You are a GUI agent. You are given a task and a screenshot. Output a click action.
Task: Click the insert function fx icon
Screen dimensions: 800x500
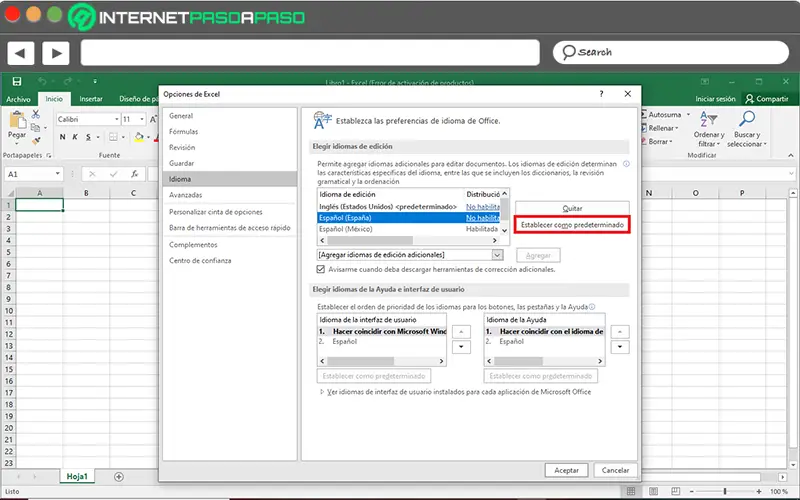coord(134,174)
